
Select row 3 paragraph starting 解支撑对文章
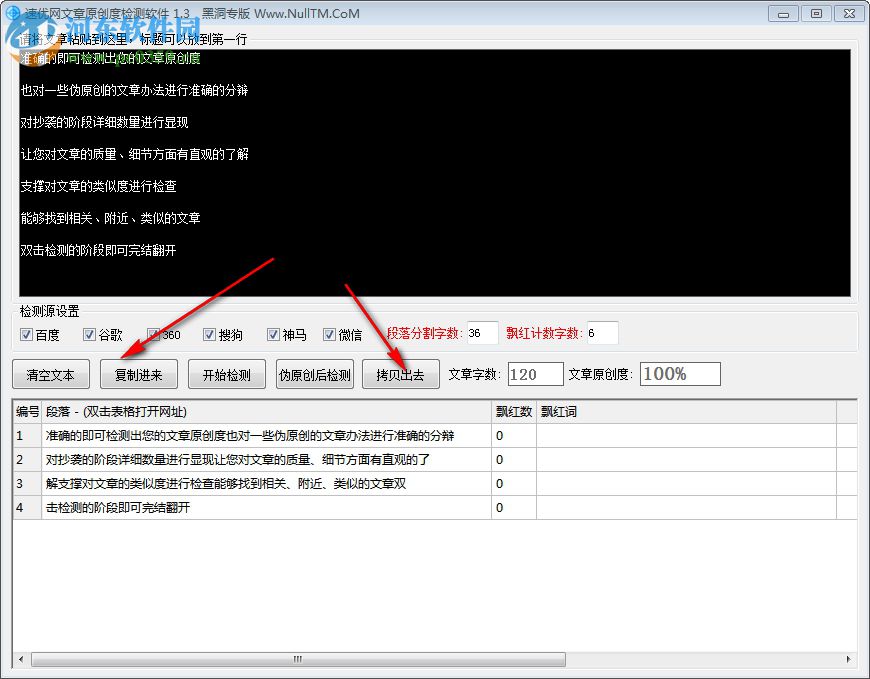point(266,484)
